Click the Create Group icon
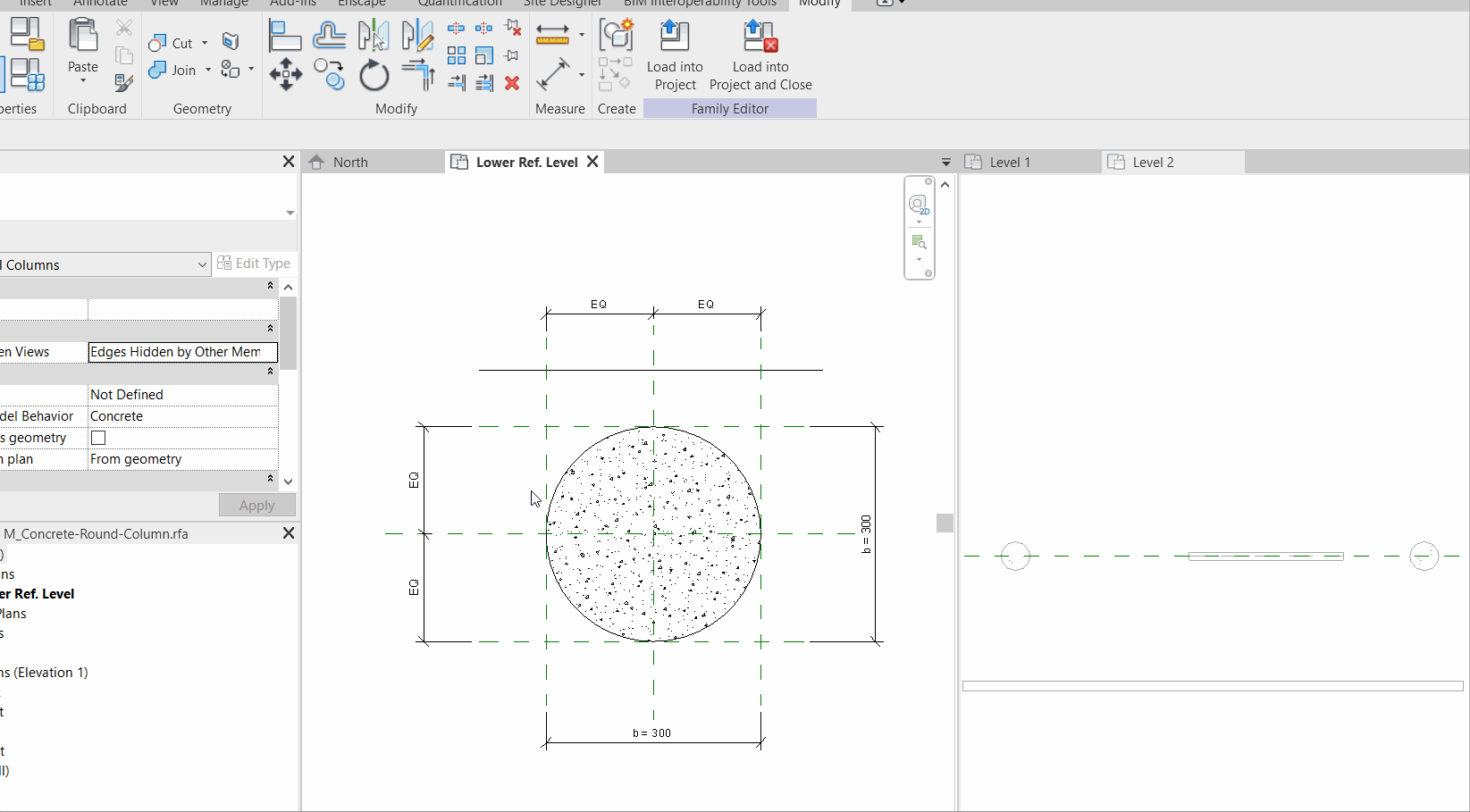1470x812 pixels. (616, 35)
